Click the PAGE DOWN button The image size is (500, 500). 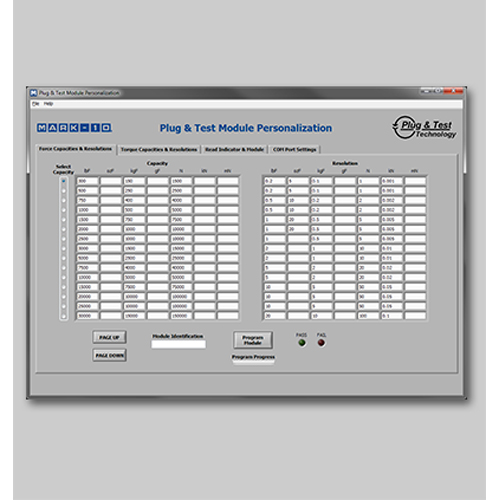click(x=109, y=355)
